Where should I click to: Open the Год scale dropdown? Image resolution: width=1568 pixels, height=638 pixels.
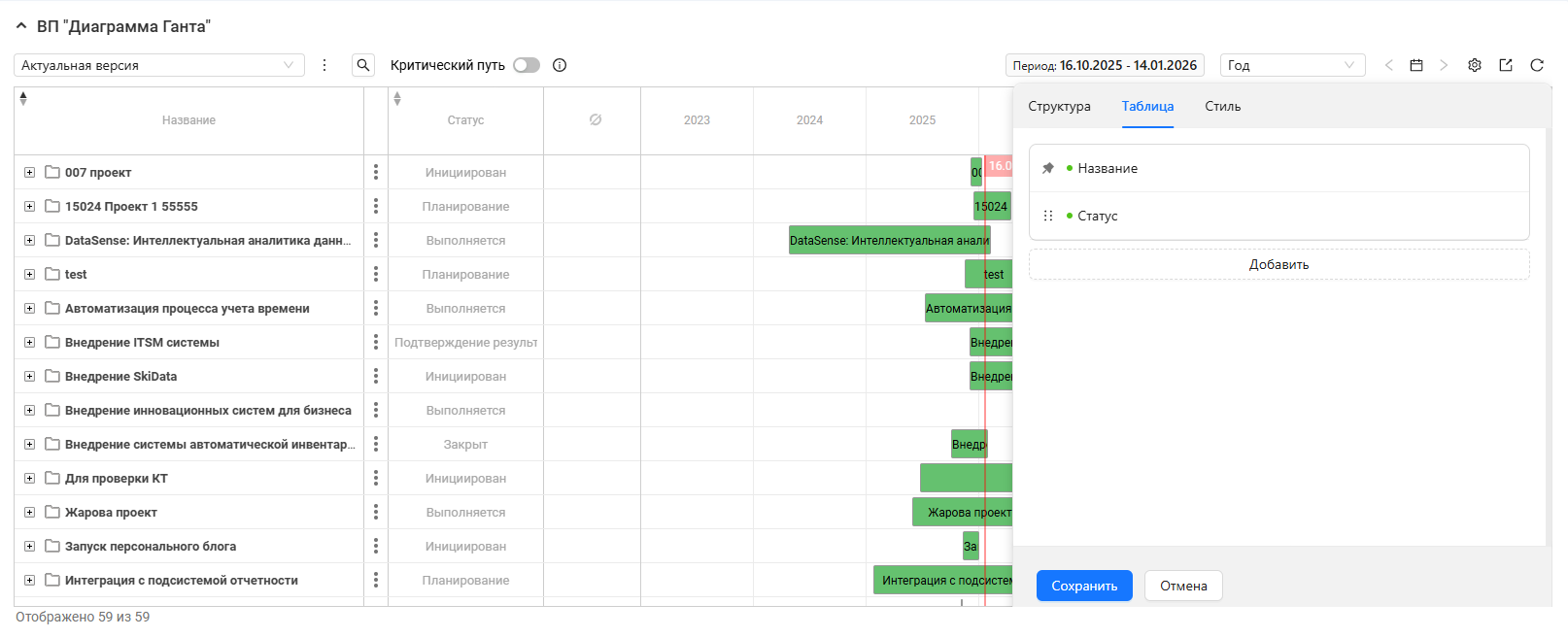click(1292, 65)
